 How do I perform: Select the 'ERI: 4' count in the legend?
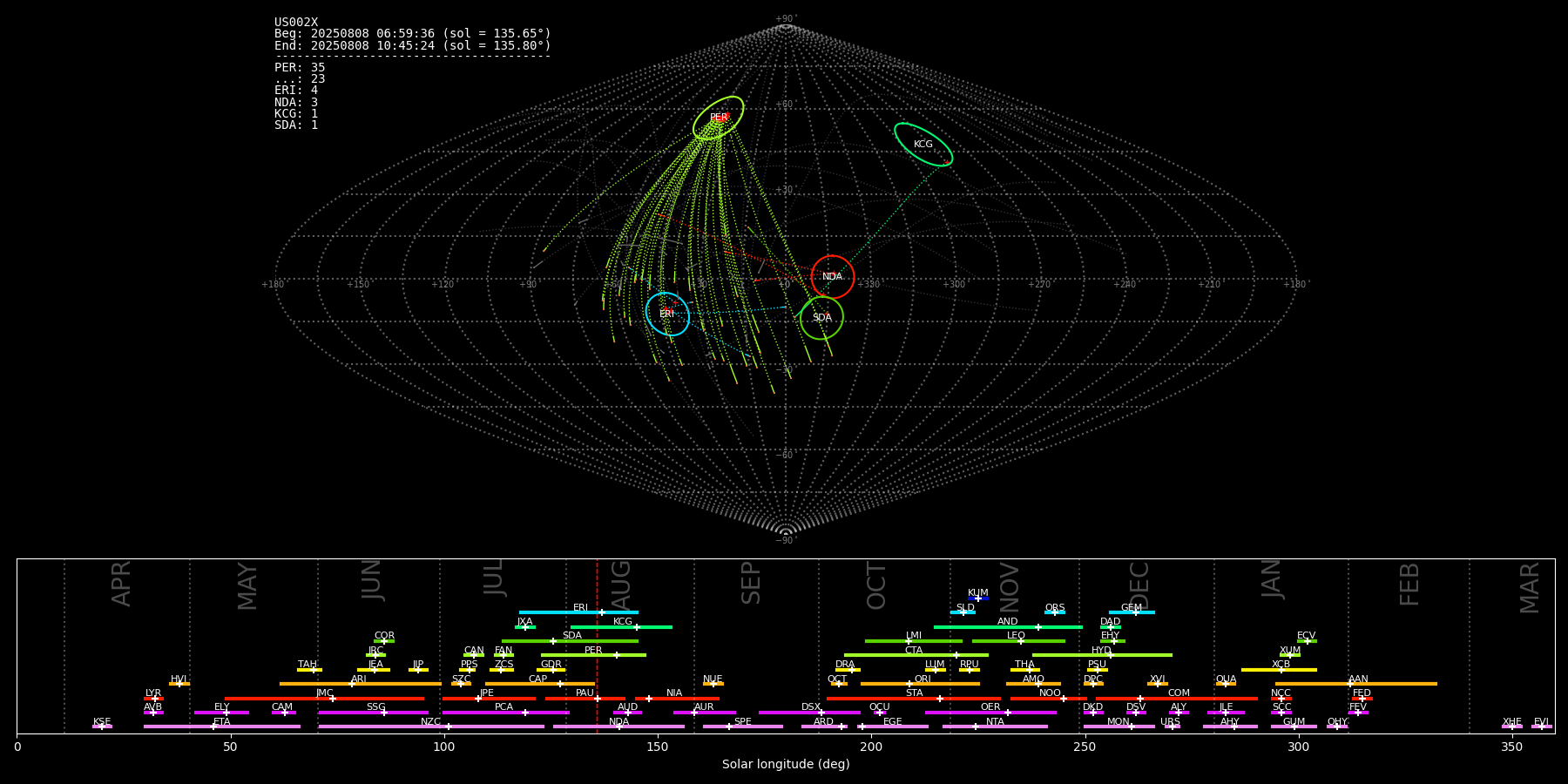pos(296,91)
